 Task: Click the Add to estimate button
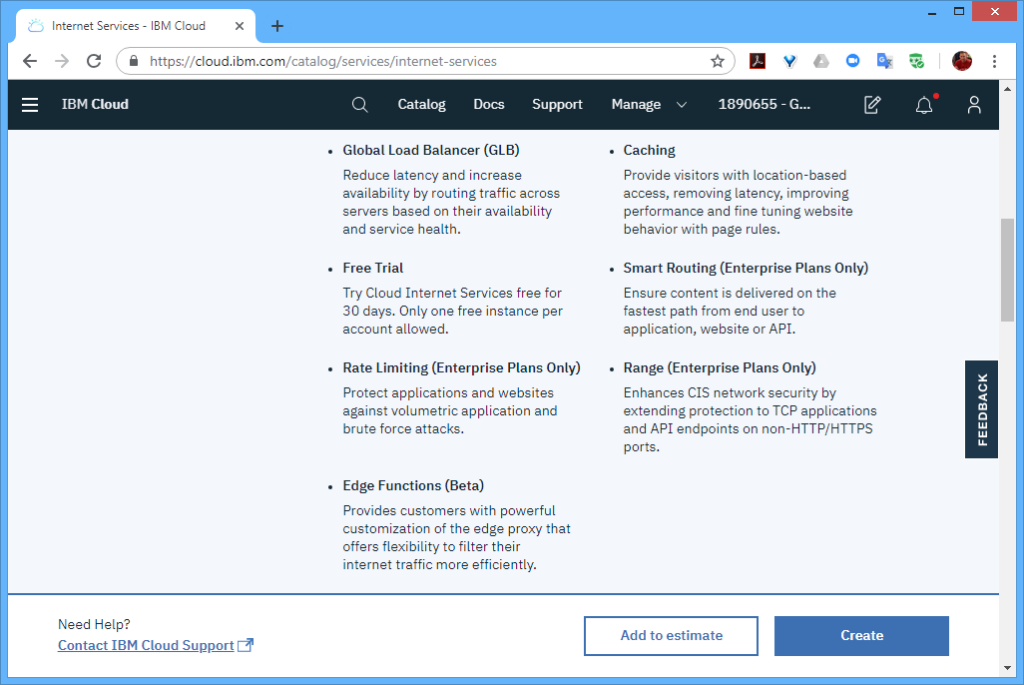pyautogui.click(x=671, y=635)
